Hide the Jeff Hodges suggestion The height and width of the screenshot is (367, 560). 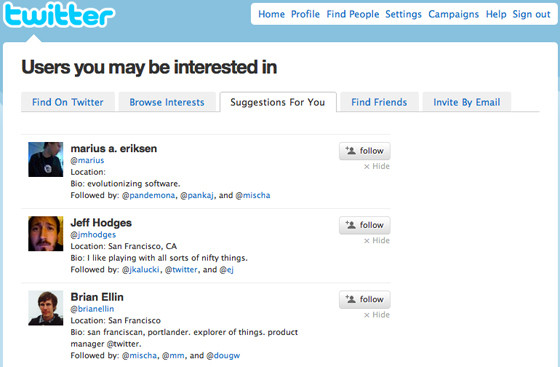(x=377, y=241)
